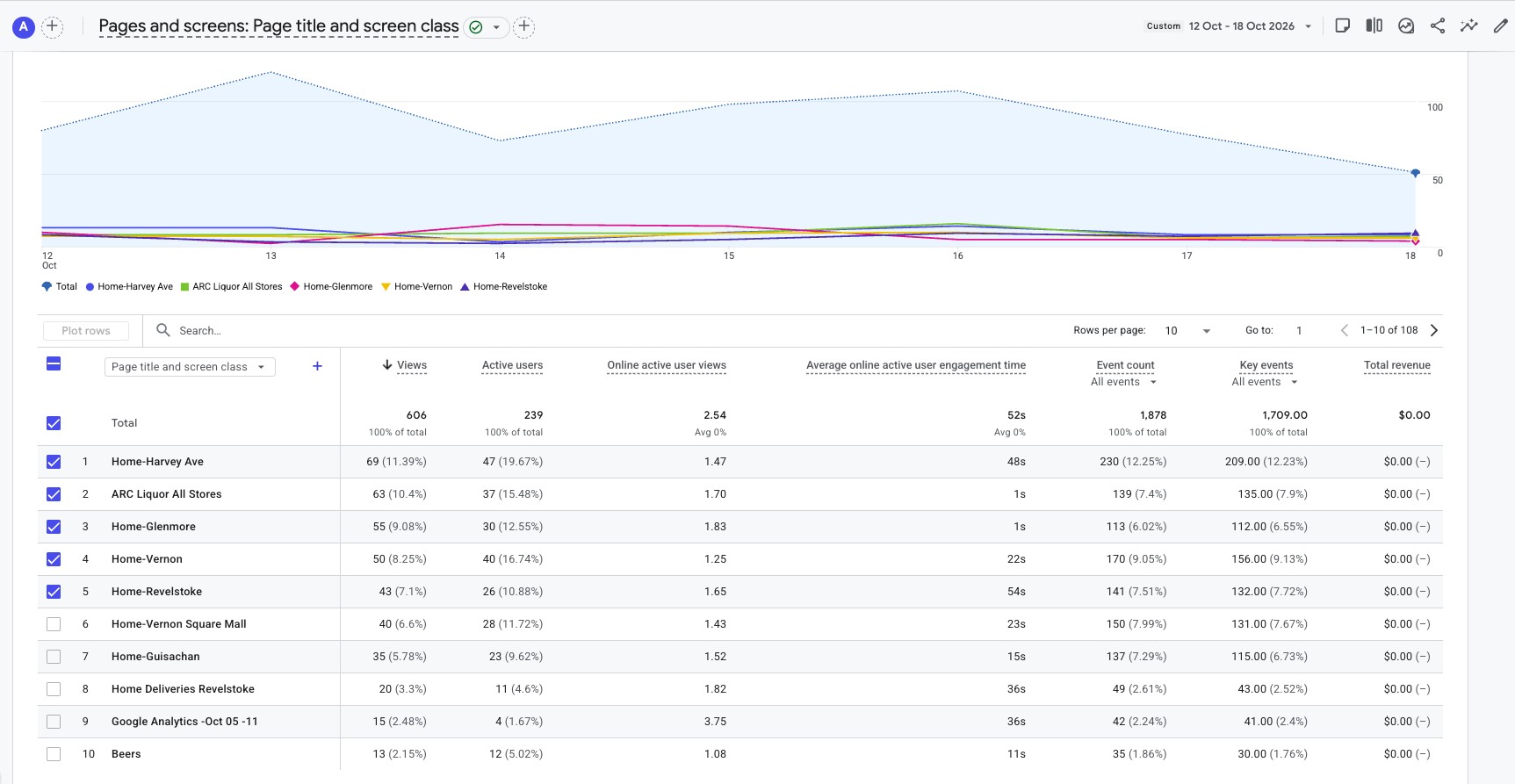This screenshot has height=784, width=1515.
Task: Click the ARC Liquor All Stores legend swatch
Action: [x=185, y=286]
